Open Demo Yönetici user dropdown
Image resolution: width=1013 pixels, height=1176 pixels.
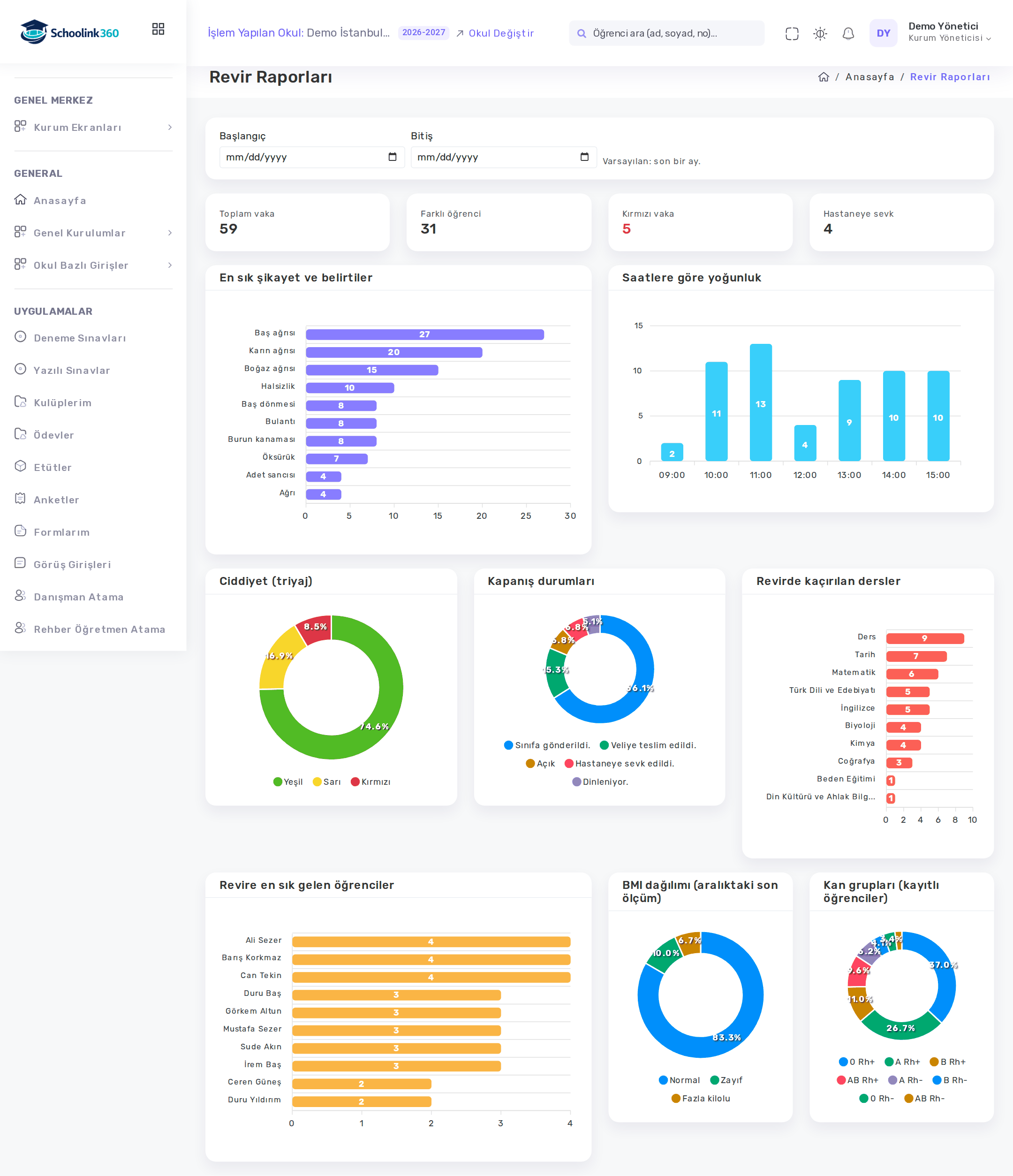949,32
